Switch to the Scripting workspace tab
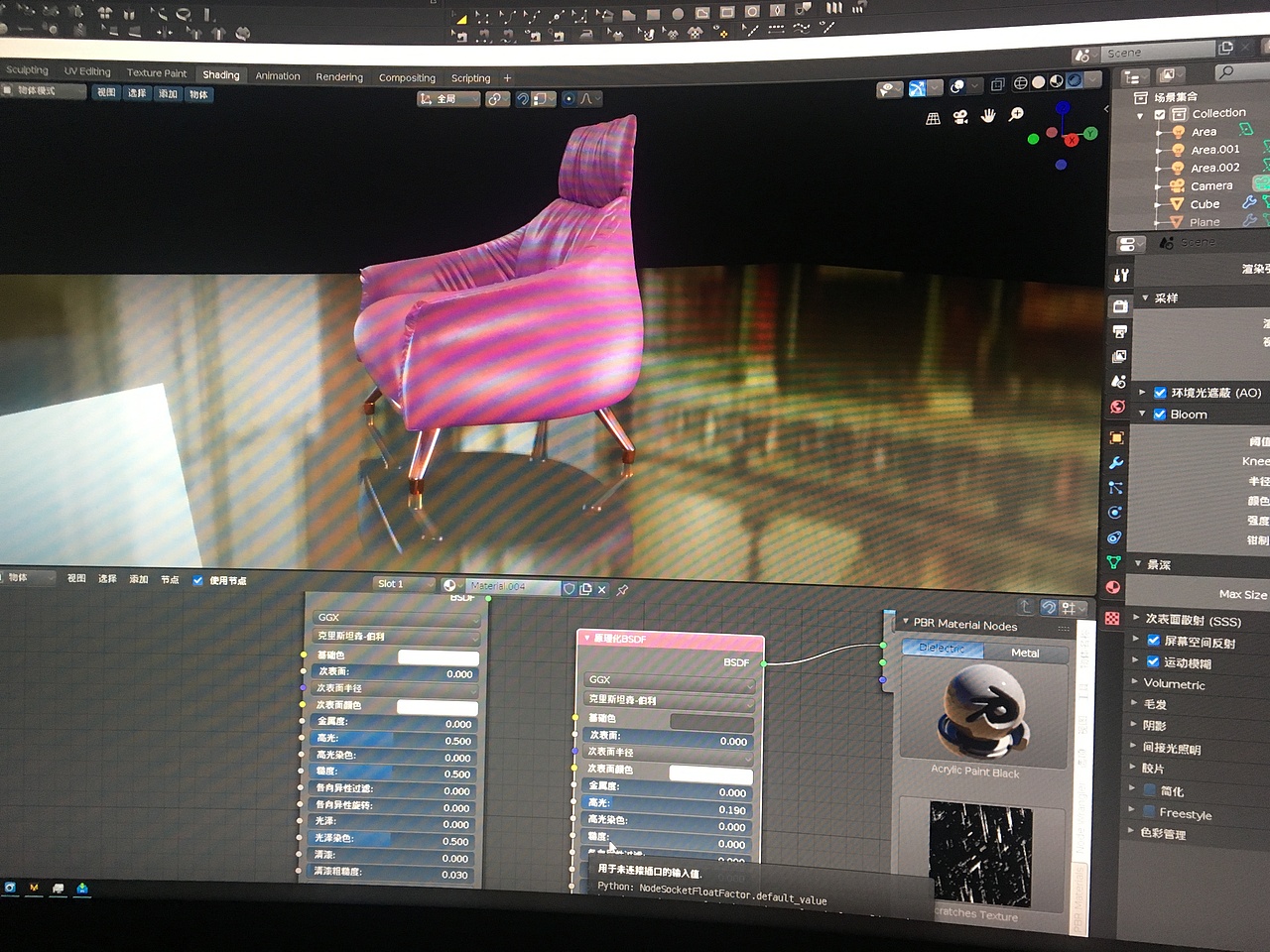Screen dimensions: 1270x952 [470, 78]
